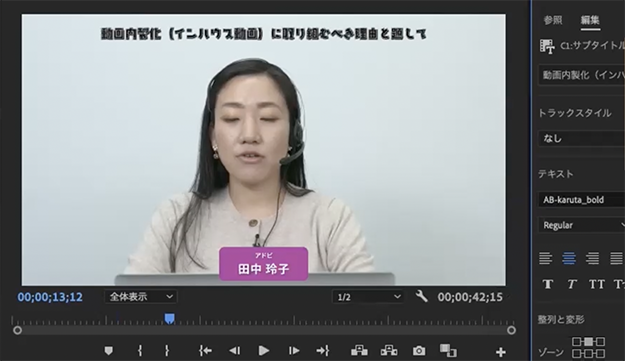The image size is (625, 361).
Task: Step forward one frame
Action: [x=294, y=351]
